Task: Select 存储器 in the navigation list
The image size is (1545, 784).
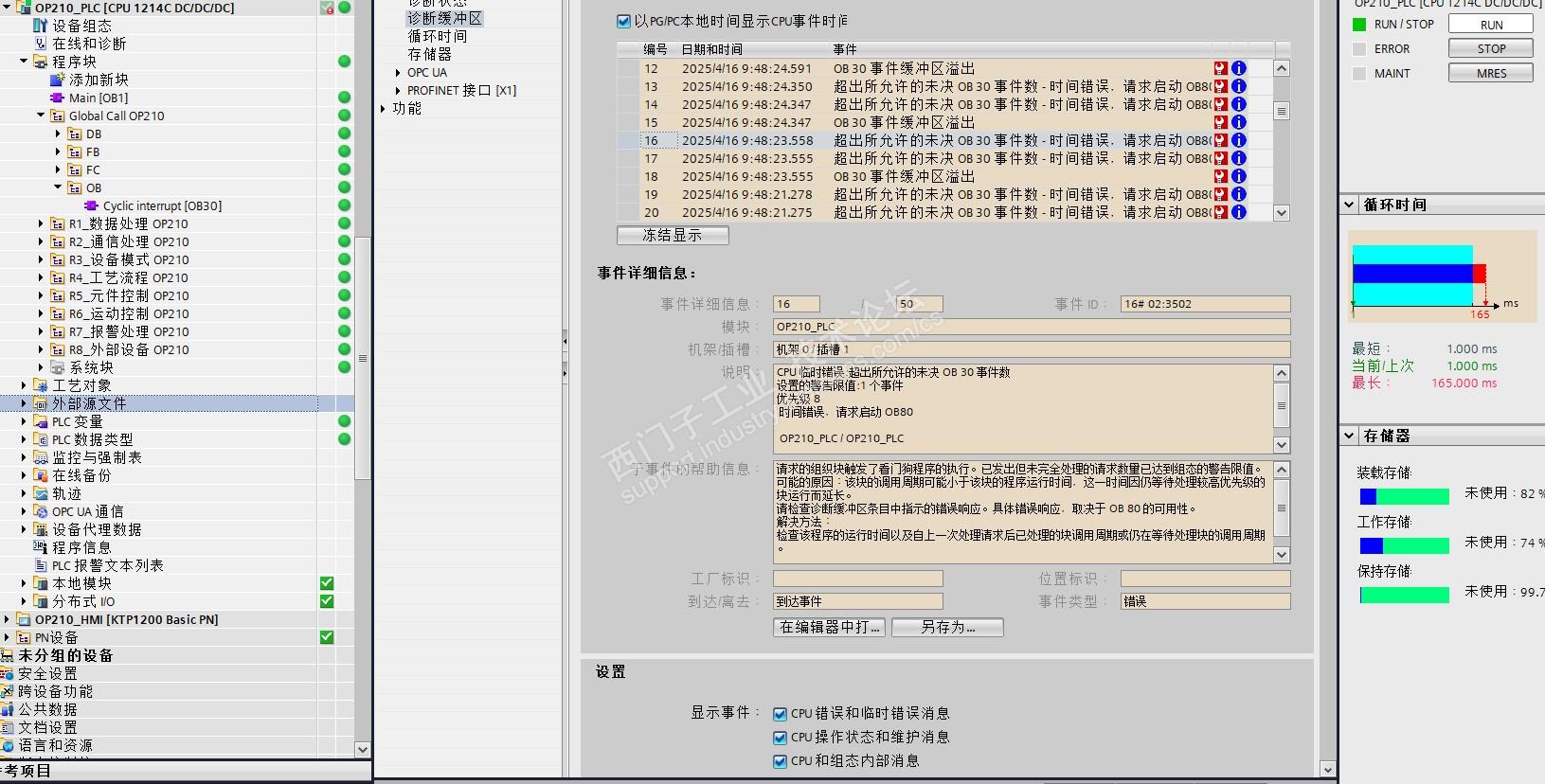Action: (429, 54)
